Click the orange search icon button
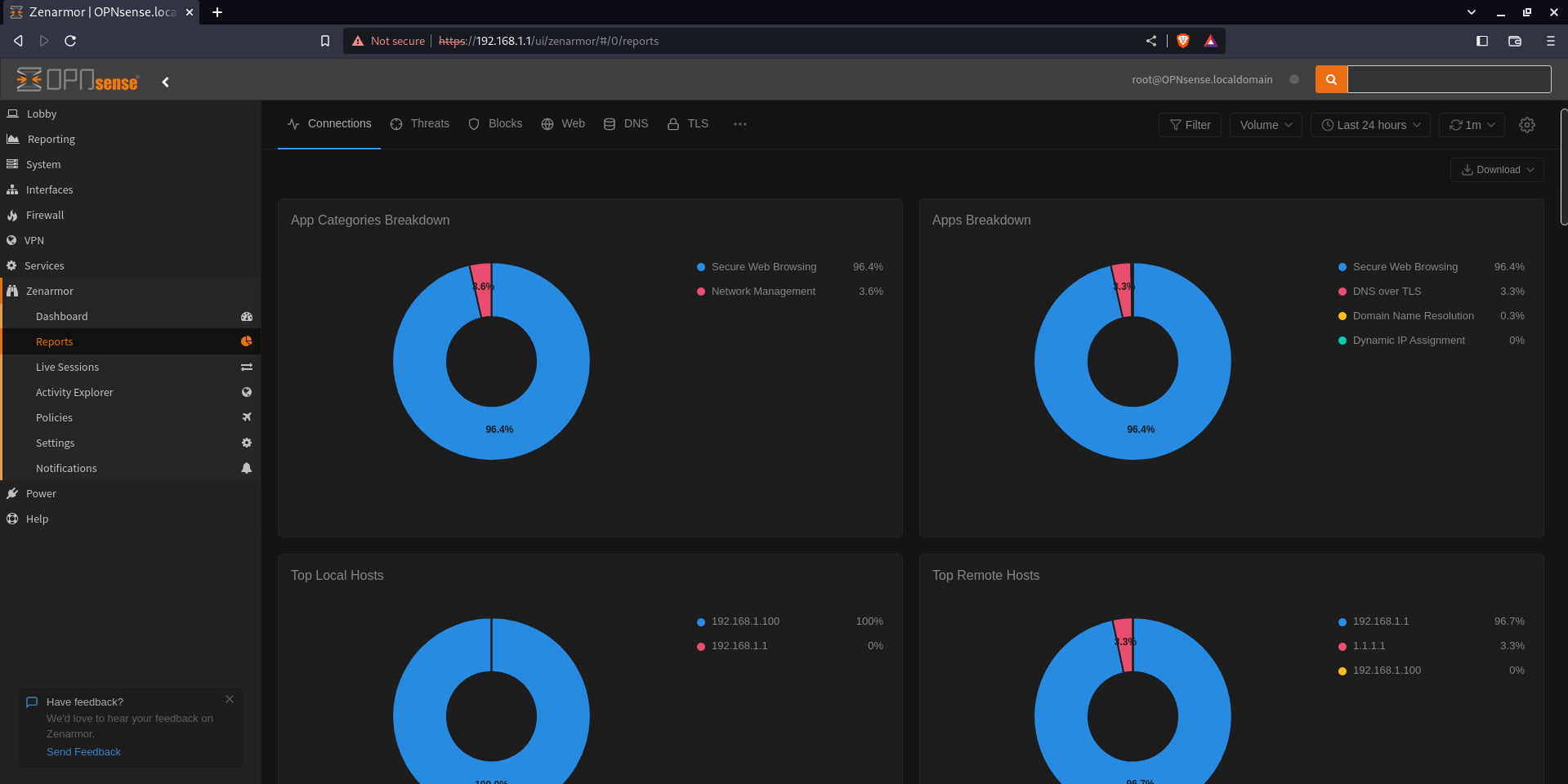This screenshot has height=784, width=1568. [1331, 79]
